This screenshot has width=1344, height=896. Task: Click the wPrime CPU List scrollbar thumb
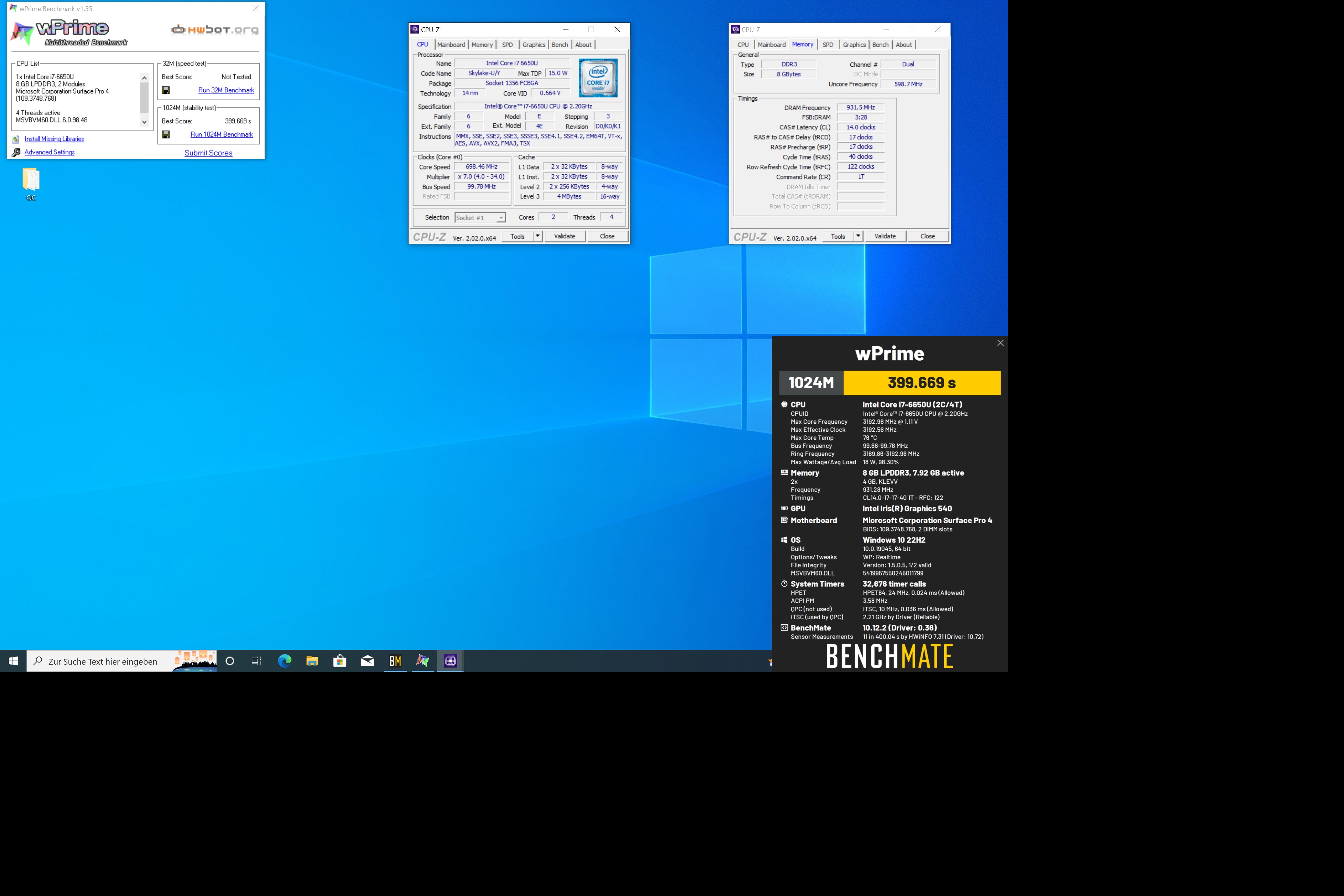[144, 98]
